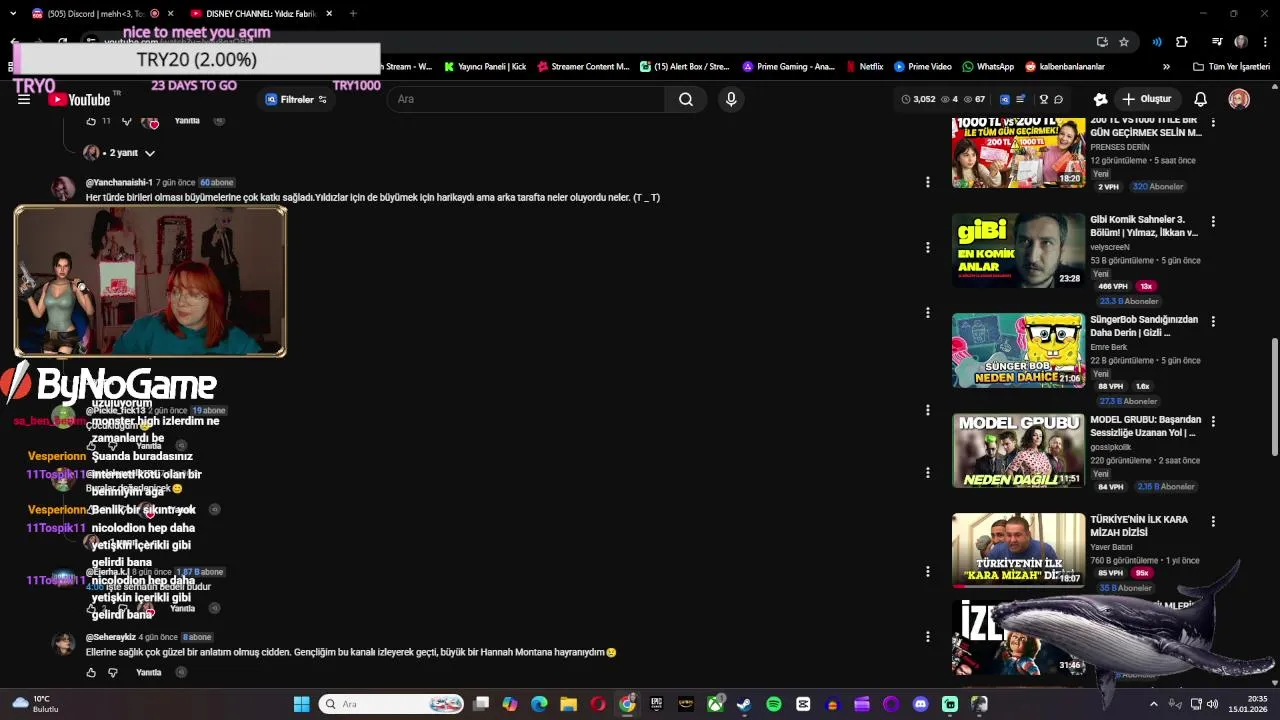Open a new browser tab
The width and height of the screenshot is (1280, 720).
353,13
